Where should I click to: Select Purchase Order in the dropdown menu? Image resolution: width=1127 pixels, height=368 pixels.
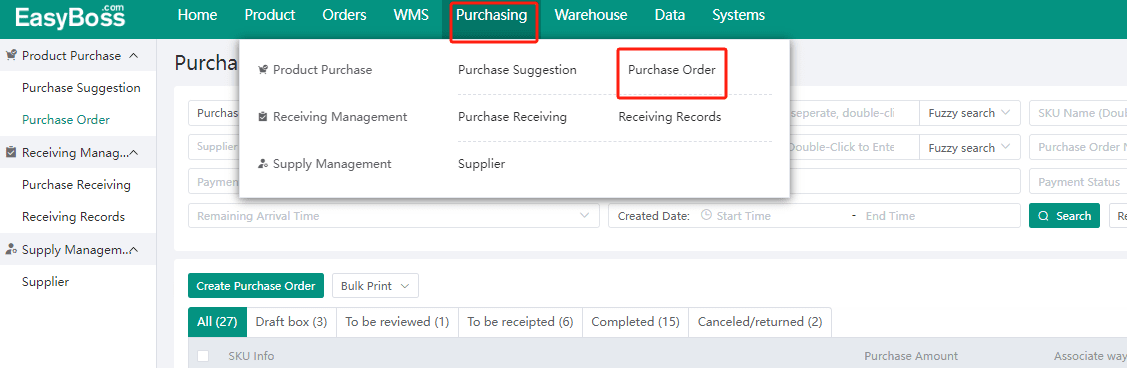pos(672,70)
